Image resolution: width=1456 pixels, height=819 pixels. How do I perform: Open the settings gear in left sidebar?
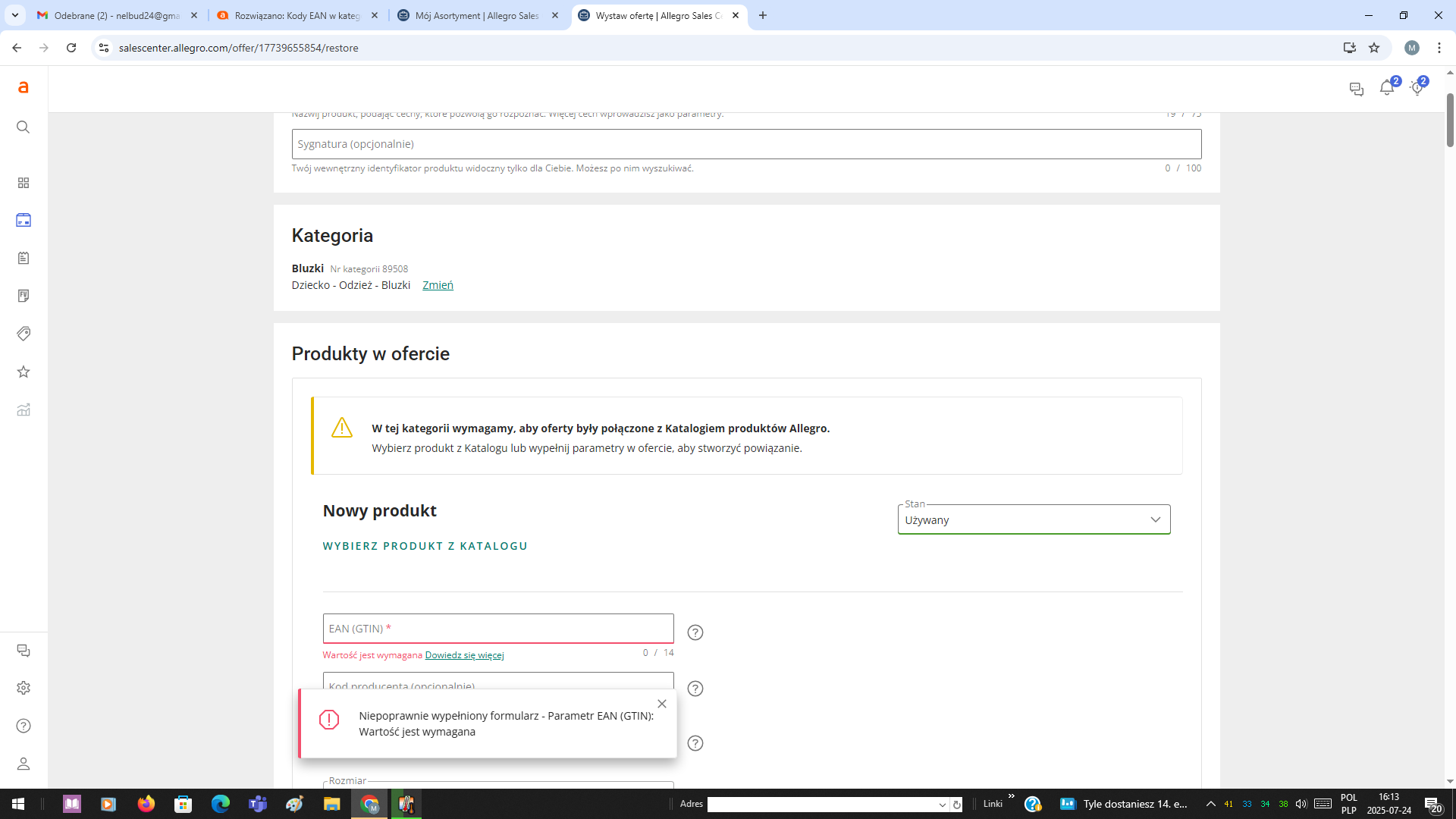[x=24, y=688]
